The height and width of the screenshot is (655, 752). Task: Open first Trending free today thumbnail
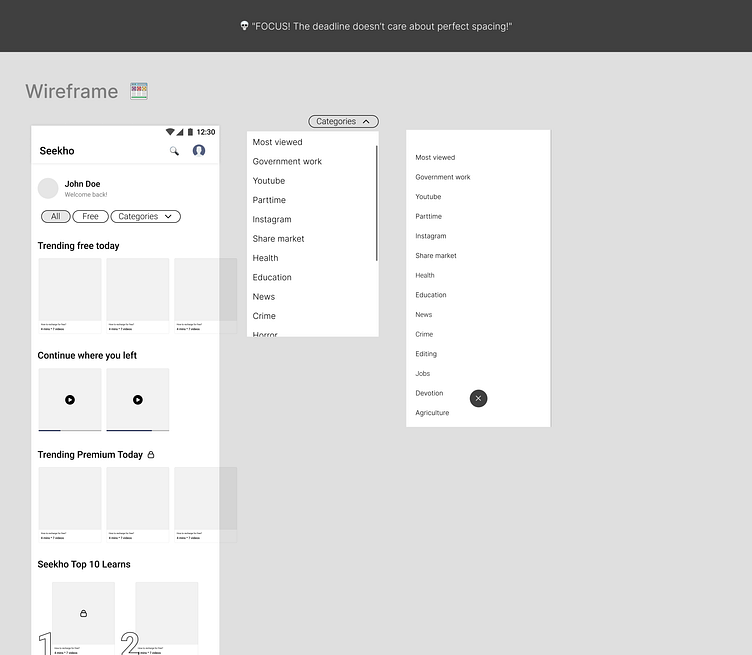pyautogui.click(x=70, y=290)
